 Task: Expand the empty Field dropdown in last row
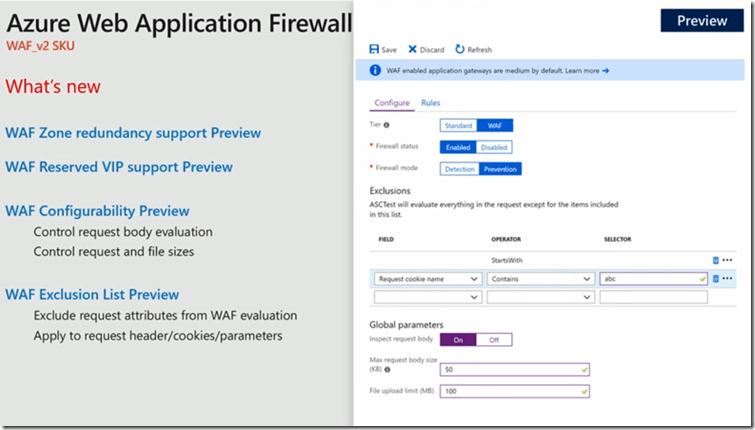point(428,297)
